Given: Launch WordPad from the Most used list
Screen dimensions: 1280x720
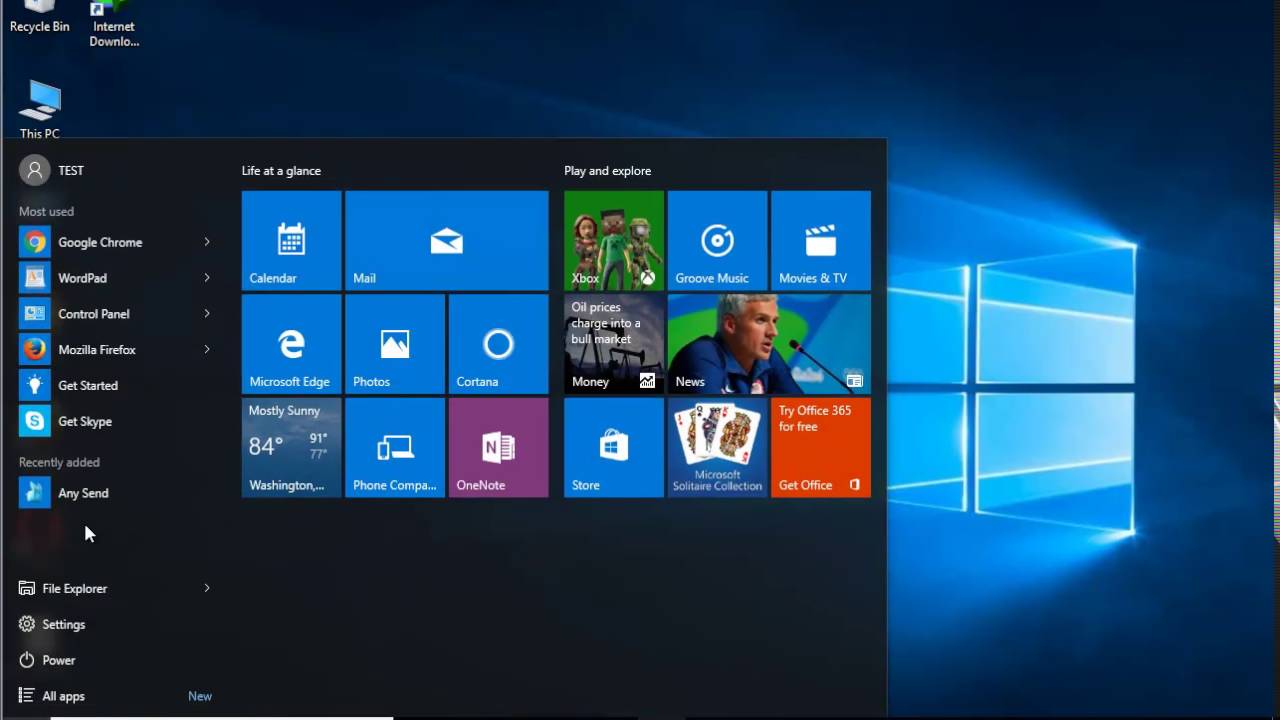Looking at the screenshot, I should [115, 278].
